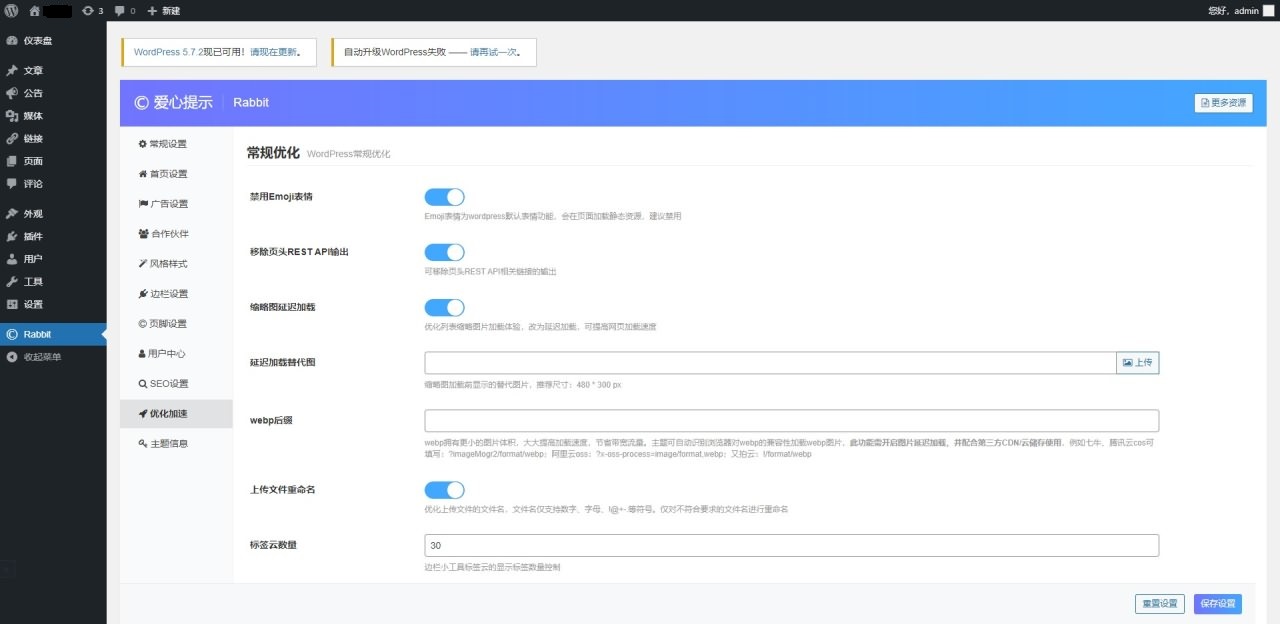This screenshot has height=624, width=1280.
Task: Open updates indicator showing 3
Action: tap(92, 10)
